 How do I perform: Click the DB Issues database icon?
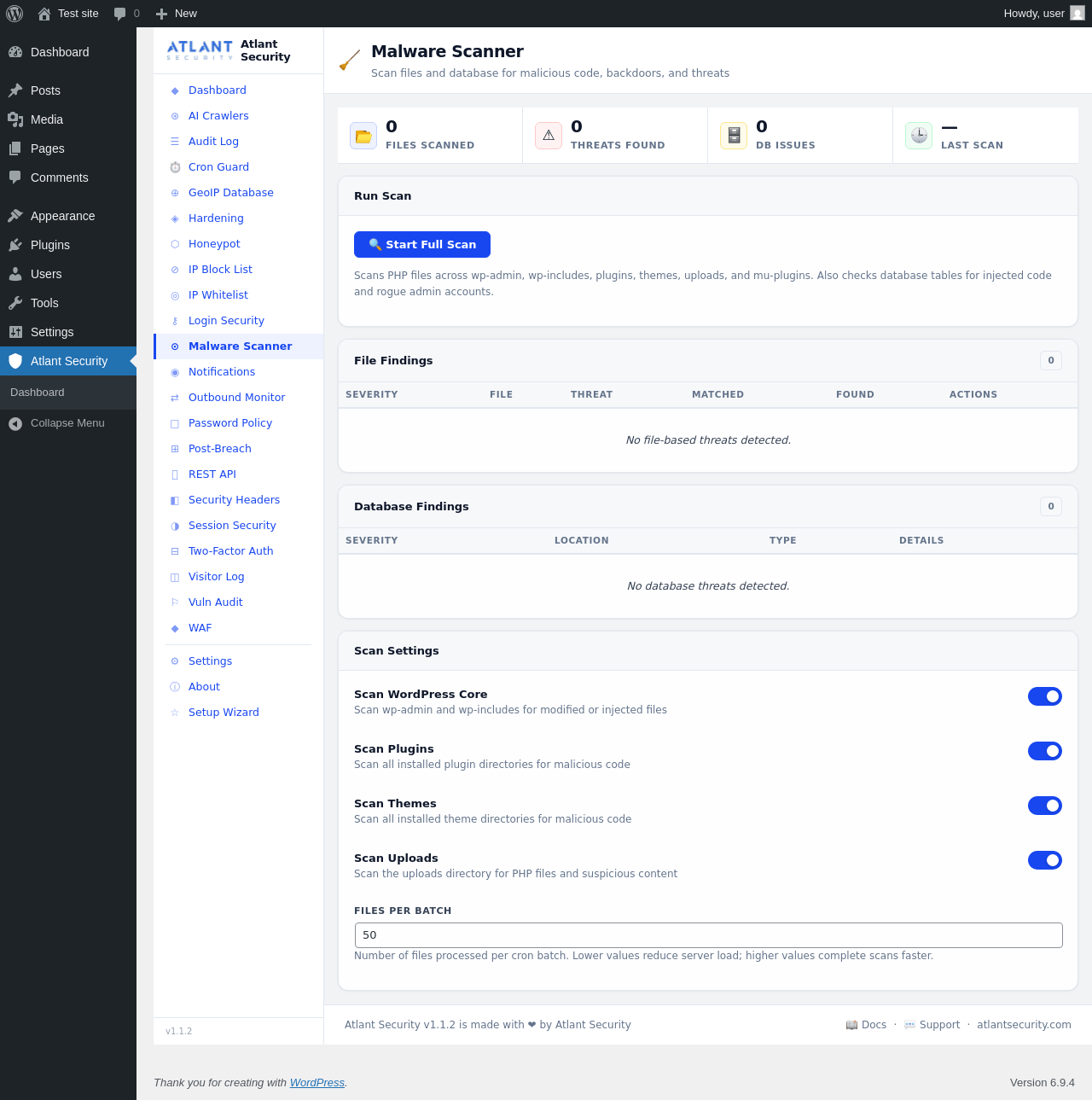pyautogui.click(x=734, y=136)
